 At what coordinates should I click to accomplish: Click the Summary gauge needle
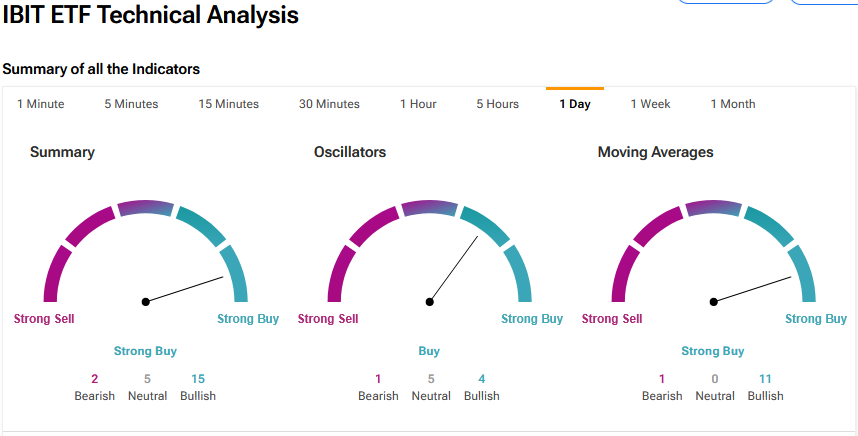click(x=185, y=289)
